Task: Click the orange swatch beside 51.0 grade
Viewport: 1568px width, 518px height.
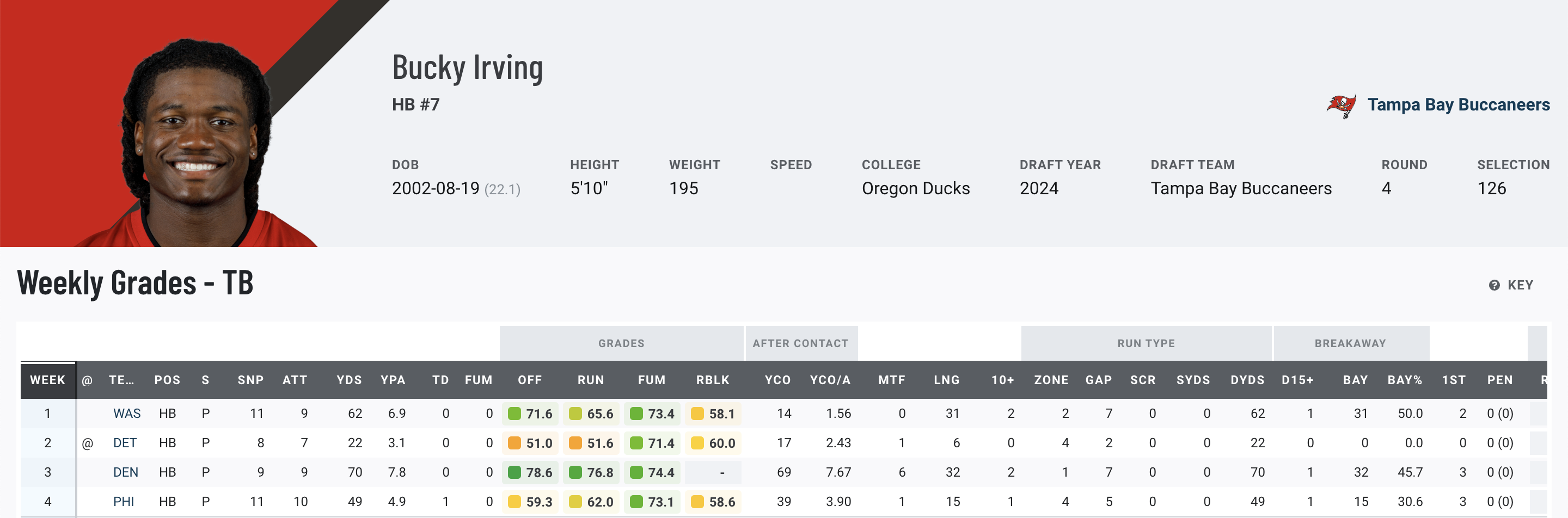Action: pos(514,443)
